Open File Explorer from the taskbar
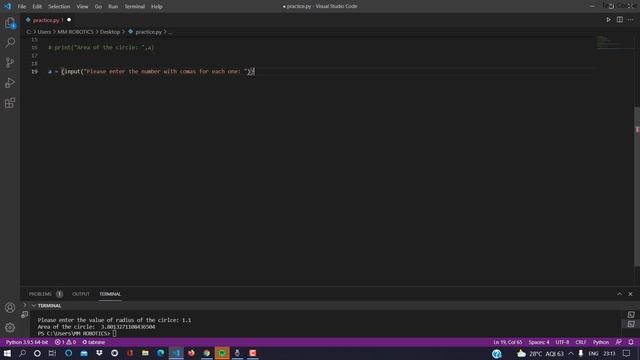Image resolution: width=640 pixels, height=360 pixels. [145, 353]
